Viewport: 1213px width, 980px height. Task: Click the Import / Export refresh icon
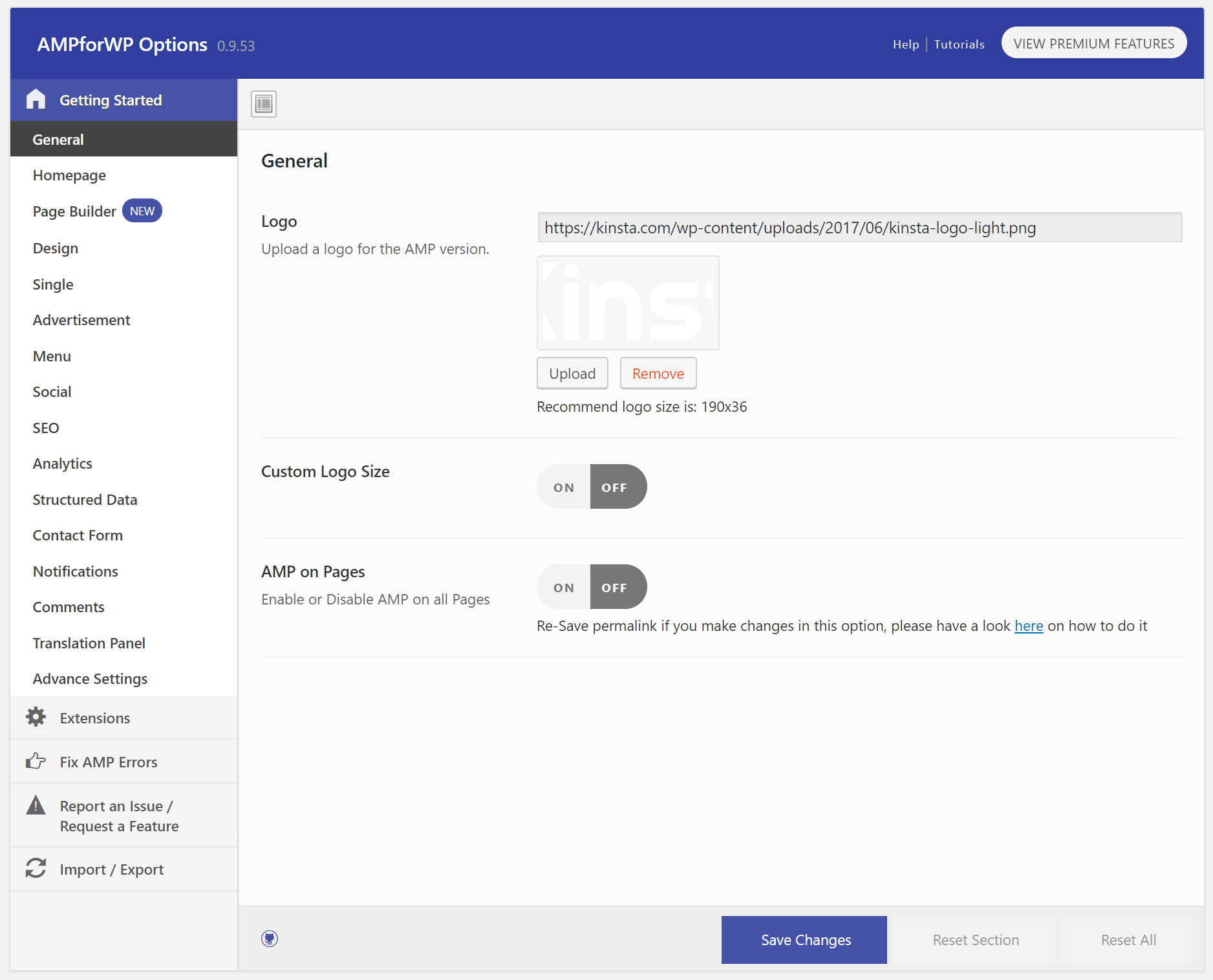(x=36, y=868)
